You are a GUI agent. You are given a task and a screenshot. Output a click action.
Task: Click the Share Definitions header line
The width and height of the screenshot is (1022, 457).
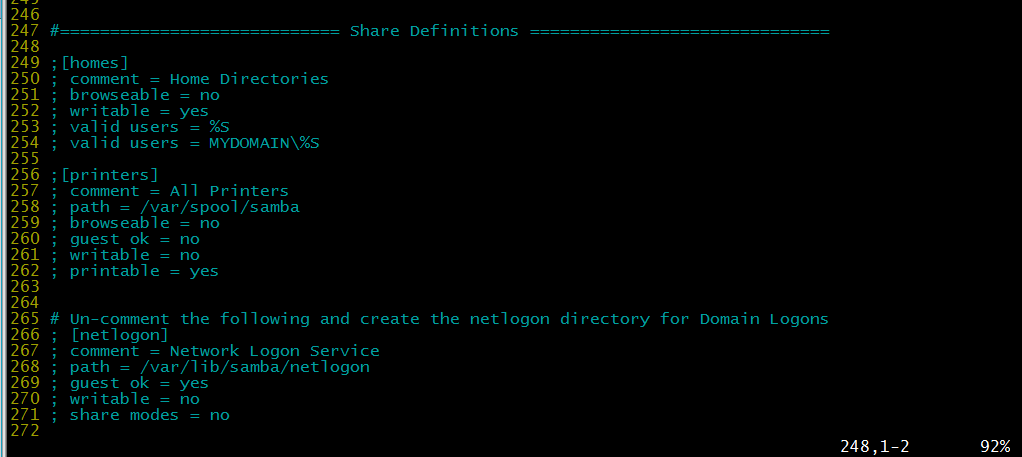tap(440, 31)
